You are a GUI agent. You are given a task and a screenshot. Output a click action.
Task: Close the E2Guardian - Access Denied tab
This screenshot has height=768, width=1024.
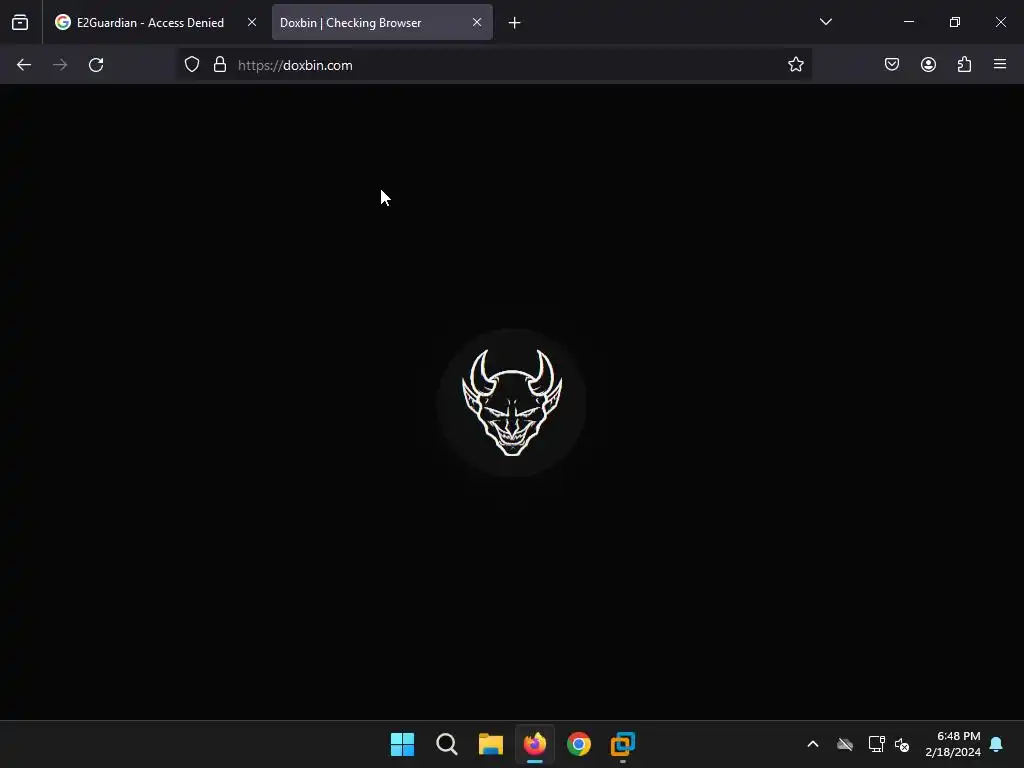click(252, 22)
